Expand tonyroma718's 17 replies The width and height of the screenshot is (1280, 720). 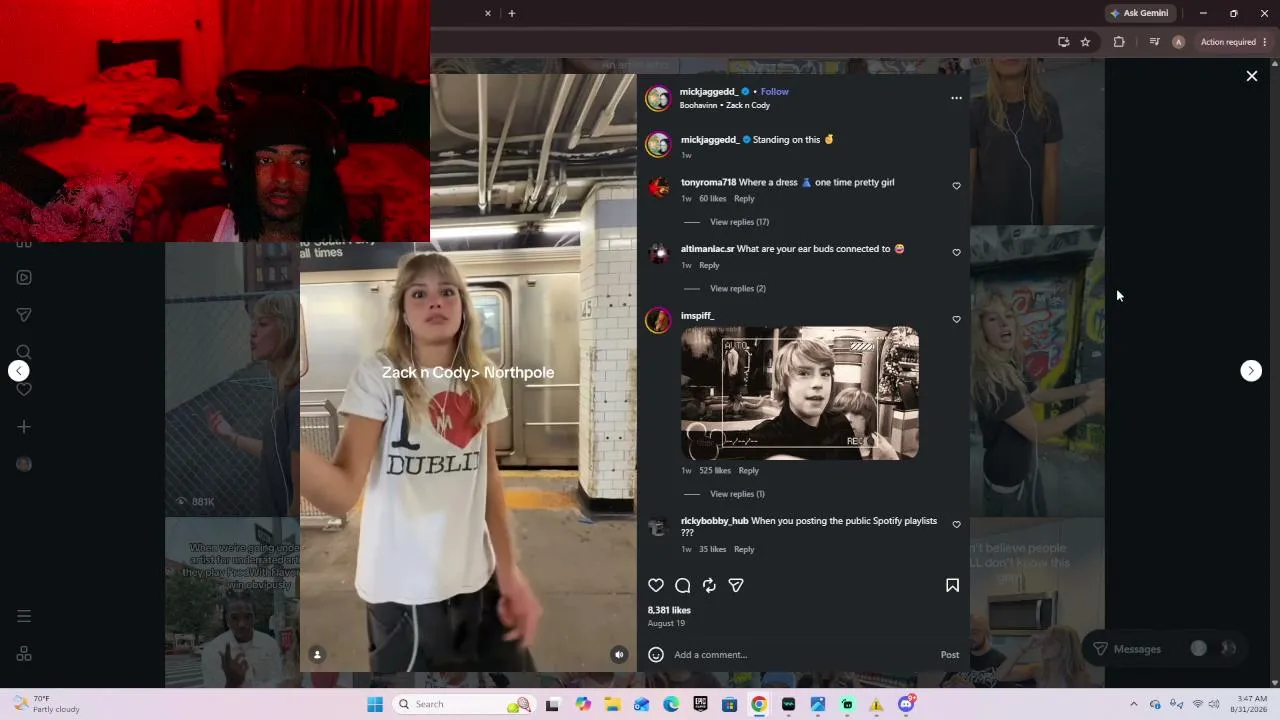click(x=739, y=222)
